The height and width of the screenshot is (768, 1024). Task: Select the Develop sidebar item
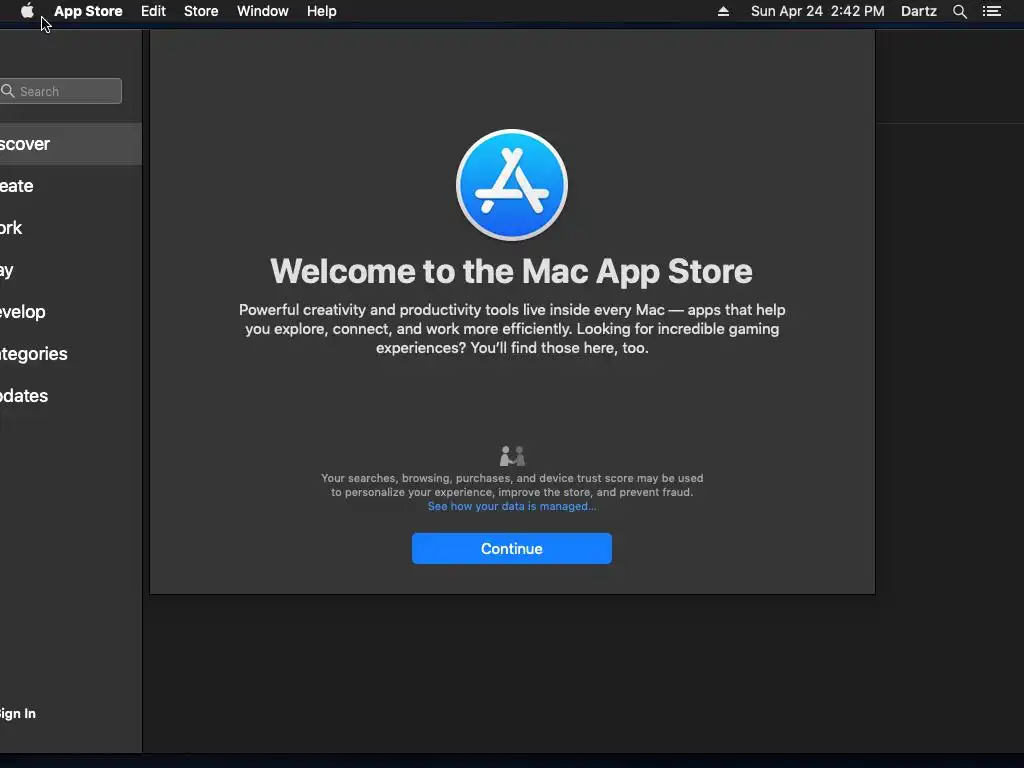click(x=71, y=312)
